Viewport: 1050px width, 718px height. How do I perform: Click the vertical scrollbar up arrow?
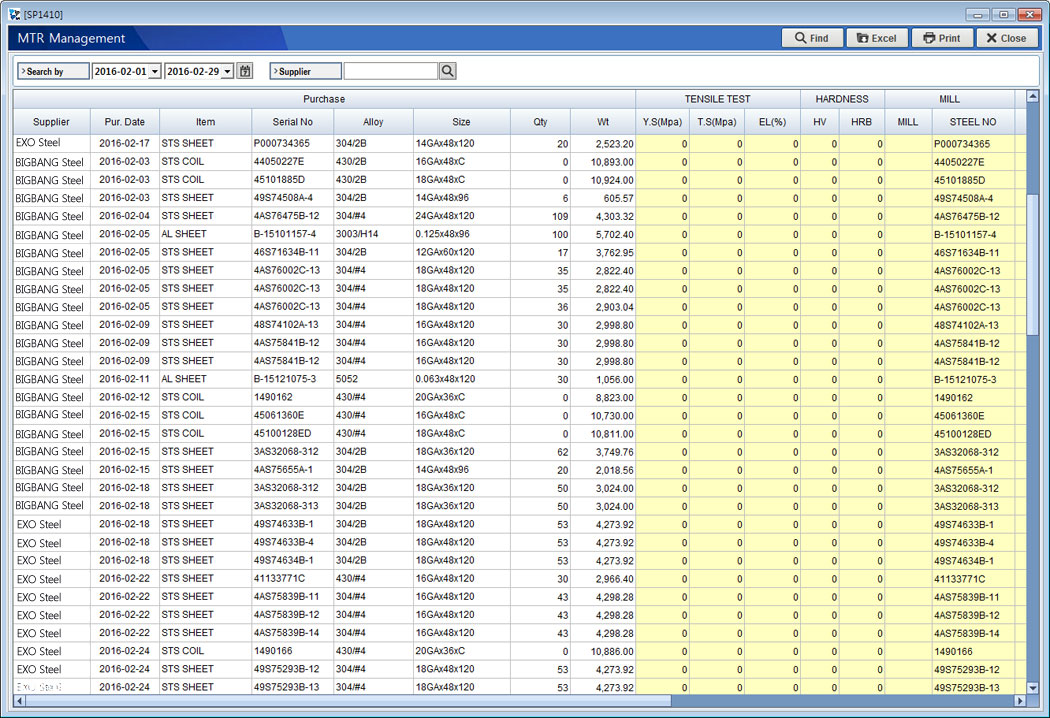[x=1033, y=96]
